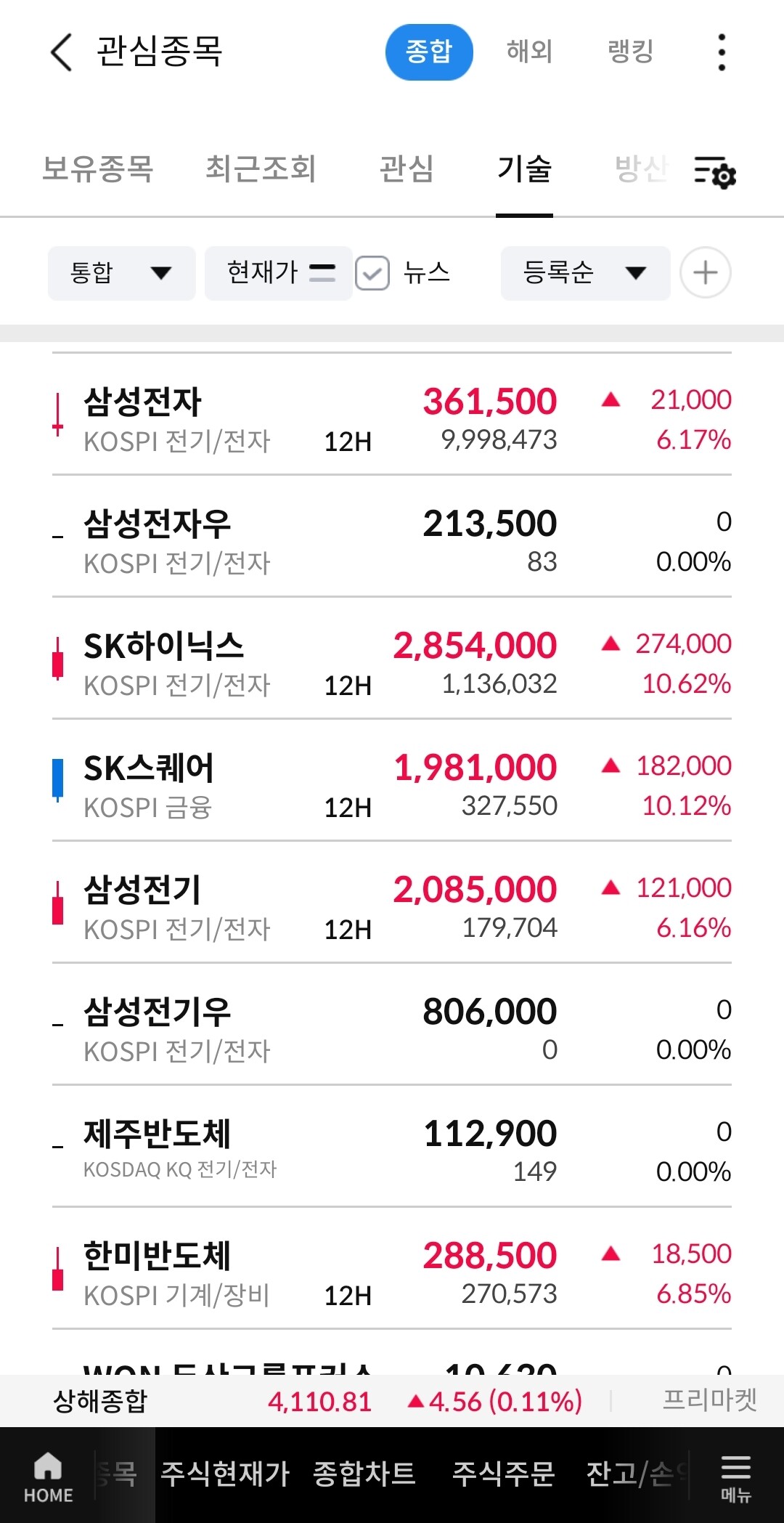
Task: Toggle the 뉴스 checkbox
Action: 372,274
